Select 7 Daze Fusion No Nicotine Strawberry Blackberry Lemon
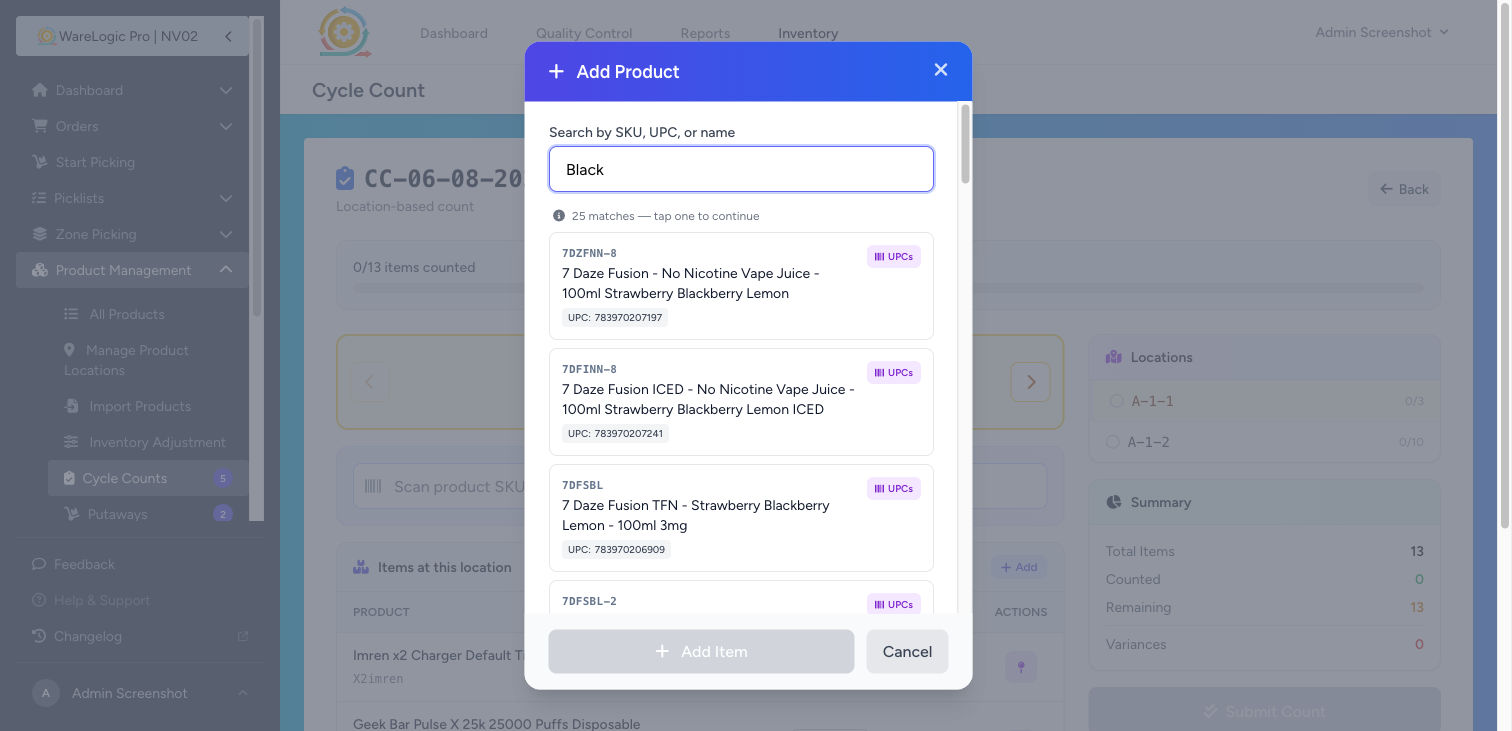The height and width of the screenshot is (731, 1512). pyautogui.click(x=741, y=286)
